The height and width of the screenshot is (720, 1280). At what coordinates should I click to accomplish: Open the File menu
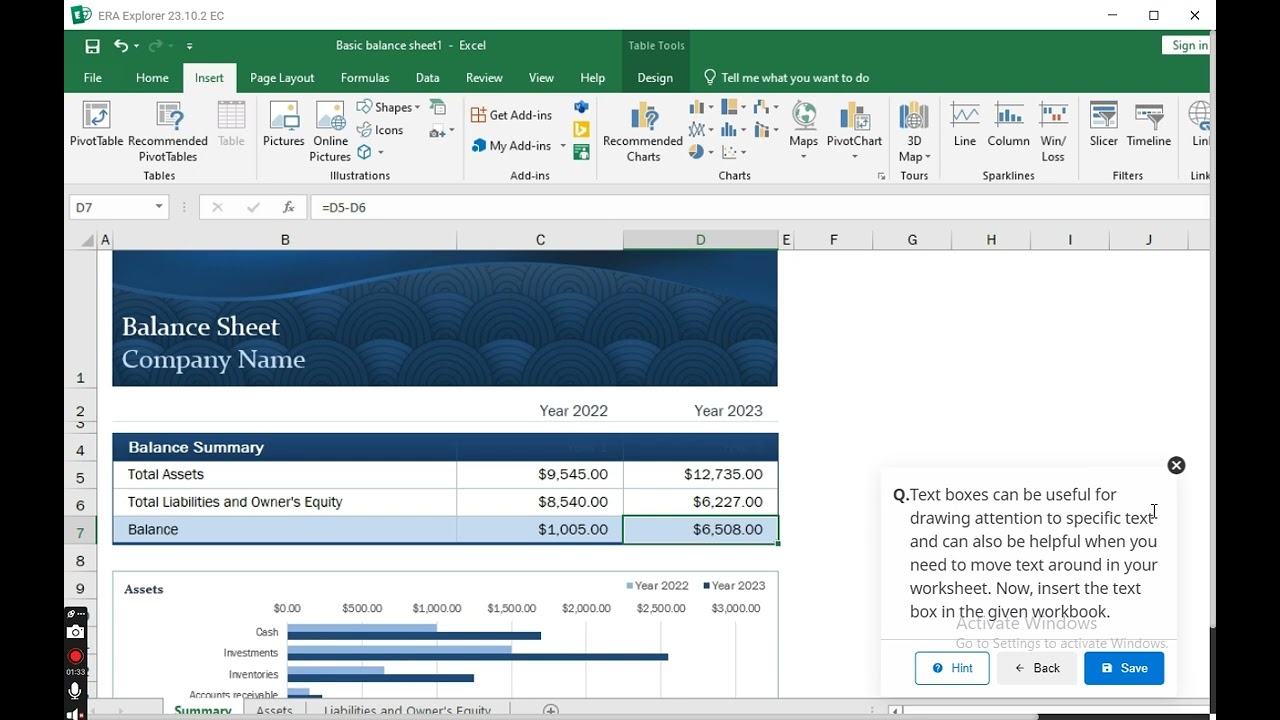tap(93, 78)
